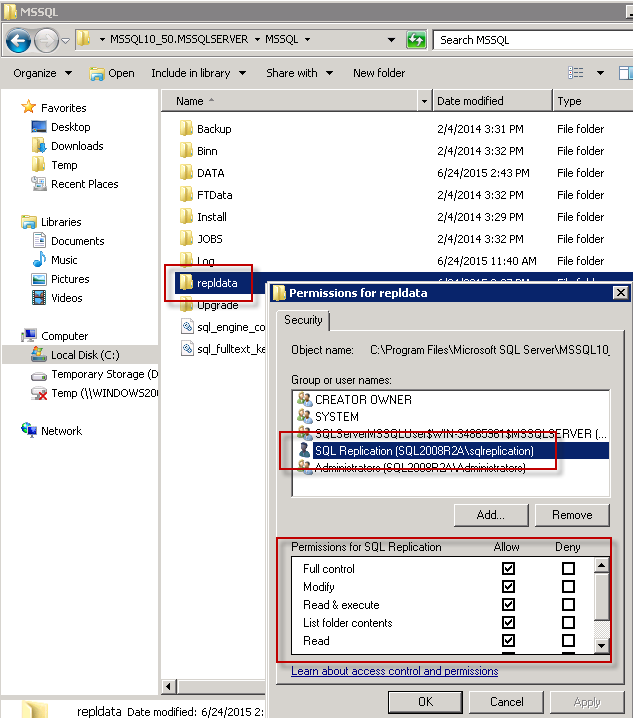The image size is (633, 718).
Task: Open Learn about access control link
Action: [394, 671]
